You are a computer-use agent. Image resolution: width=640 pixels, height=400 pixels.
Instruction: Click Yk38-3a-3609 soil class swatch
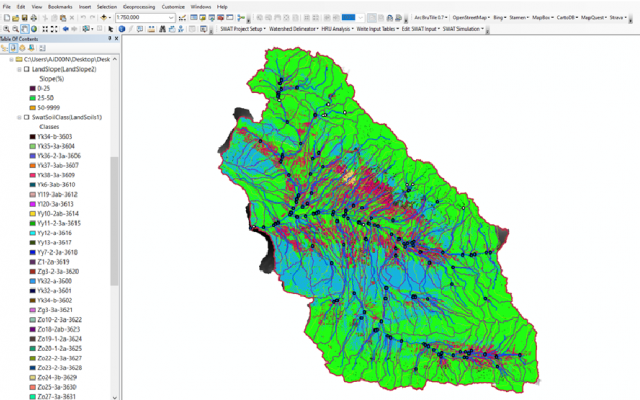point(33,175)
